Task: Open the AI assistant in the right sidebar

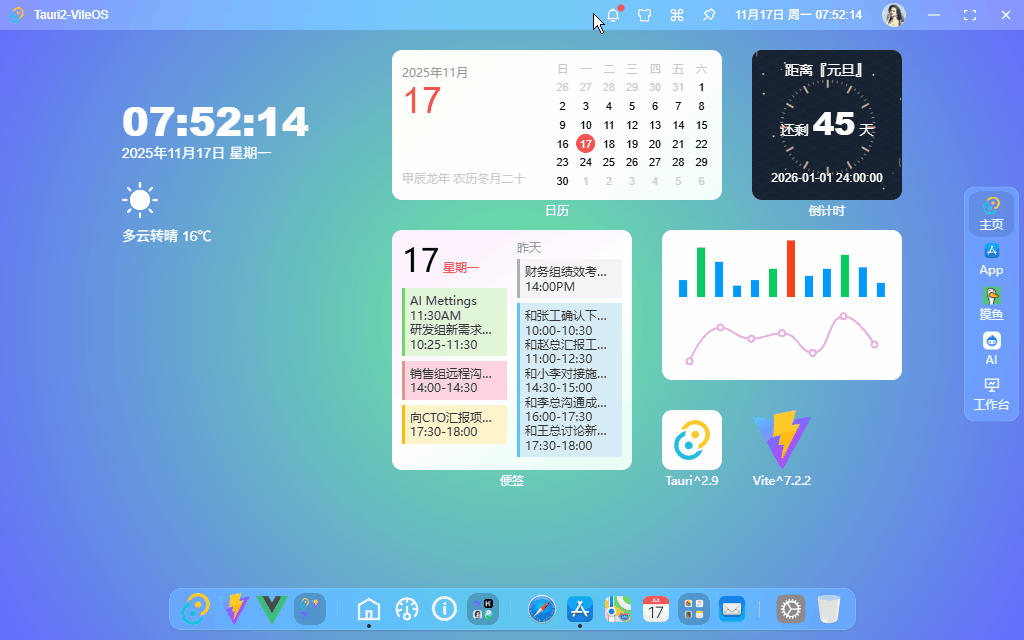Action: click(991, 348)
